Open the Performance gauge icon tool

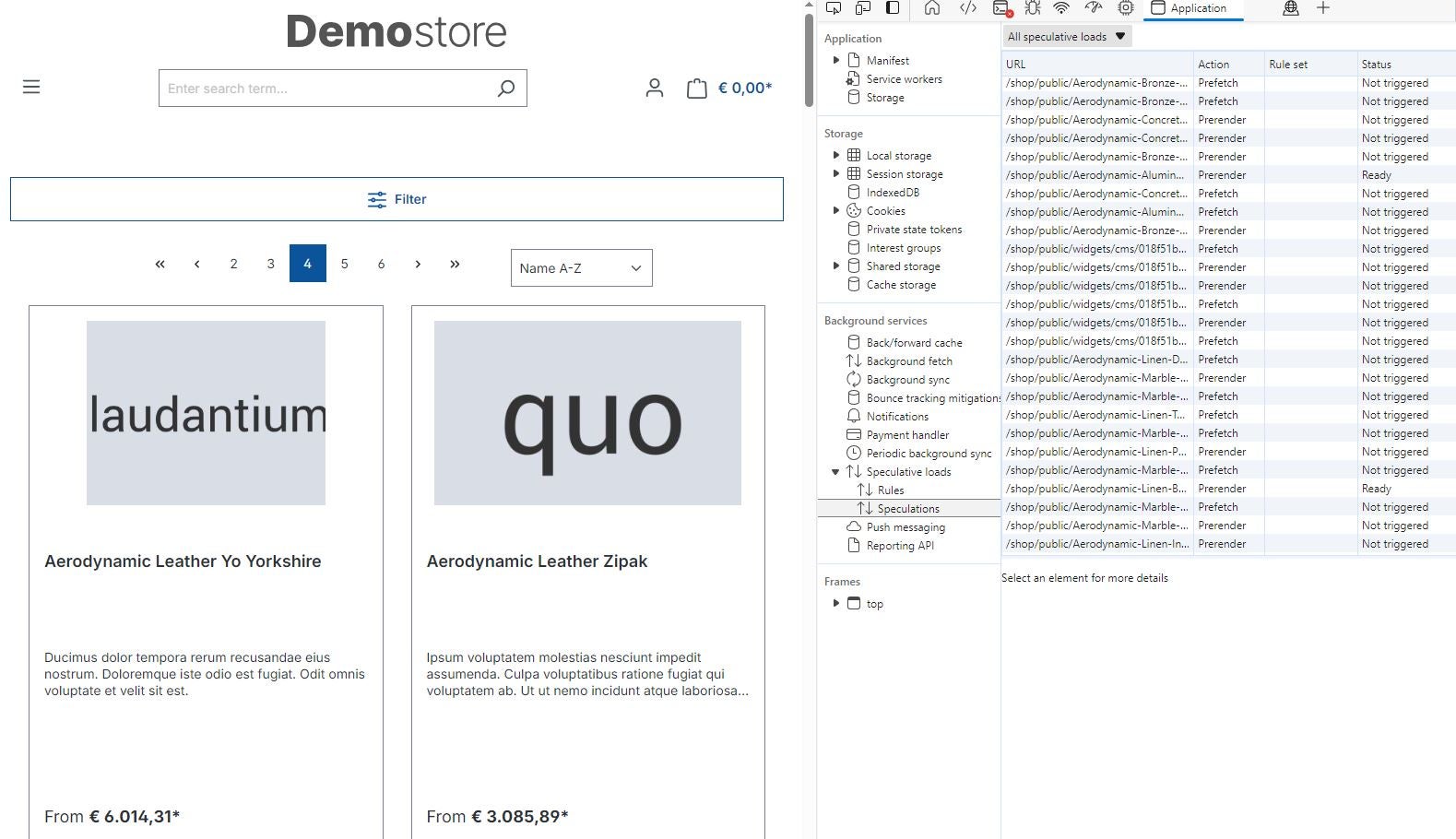pos(1094,8)
